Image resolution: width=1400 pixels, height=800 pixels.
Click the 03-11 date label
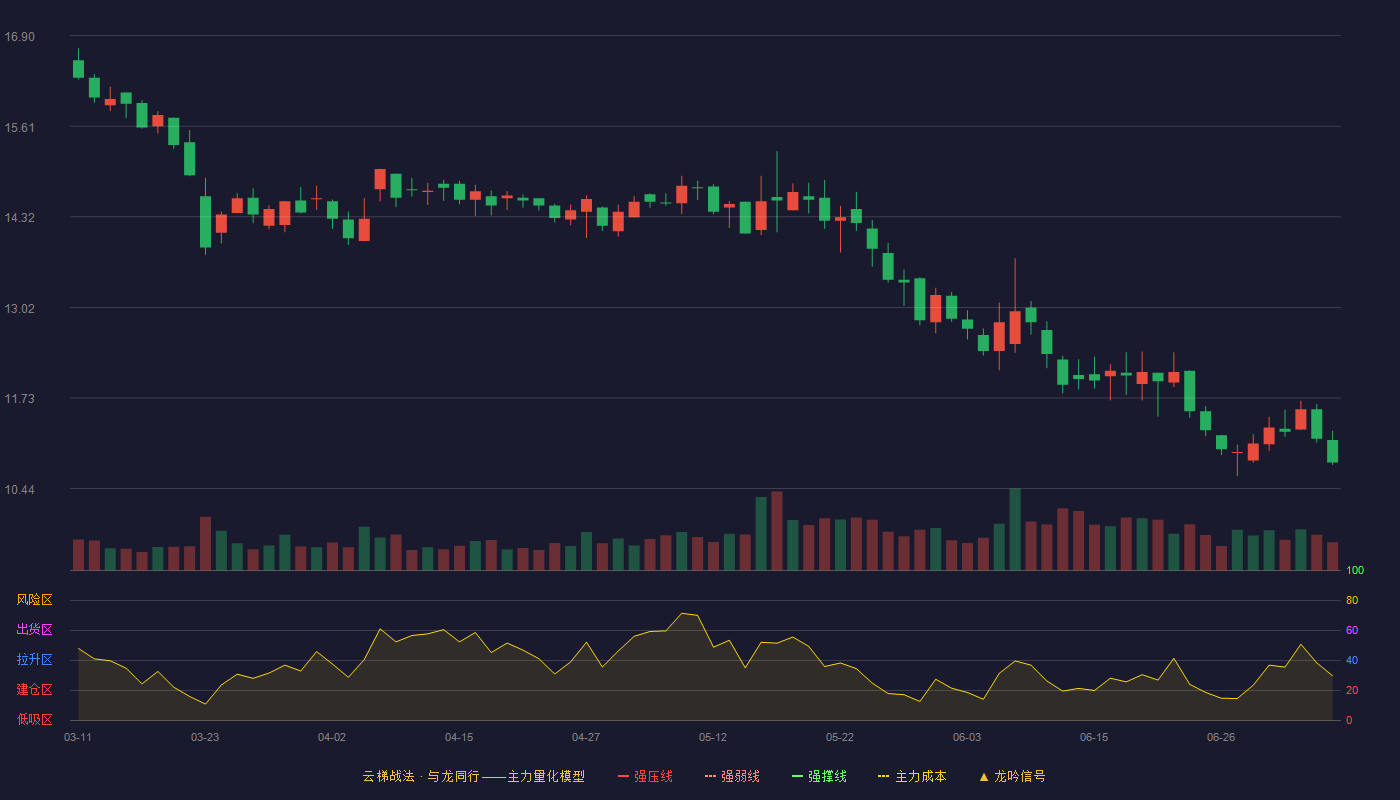tap(78, 737)
